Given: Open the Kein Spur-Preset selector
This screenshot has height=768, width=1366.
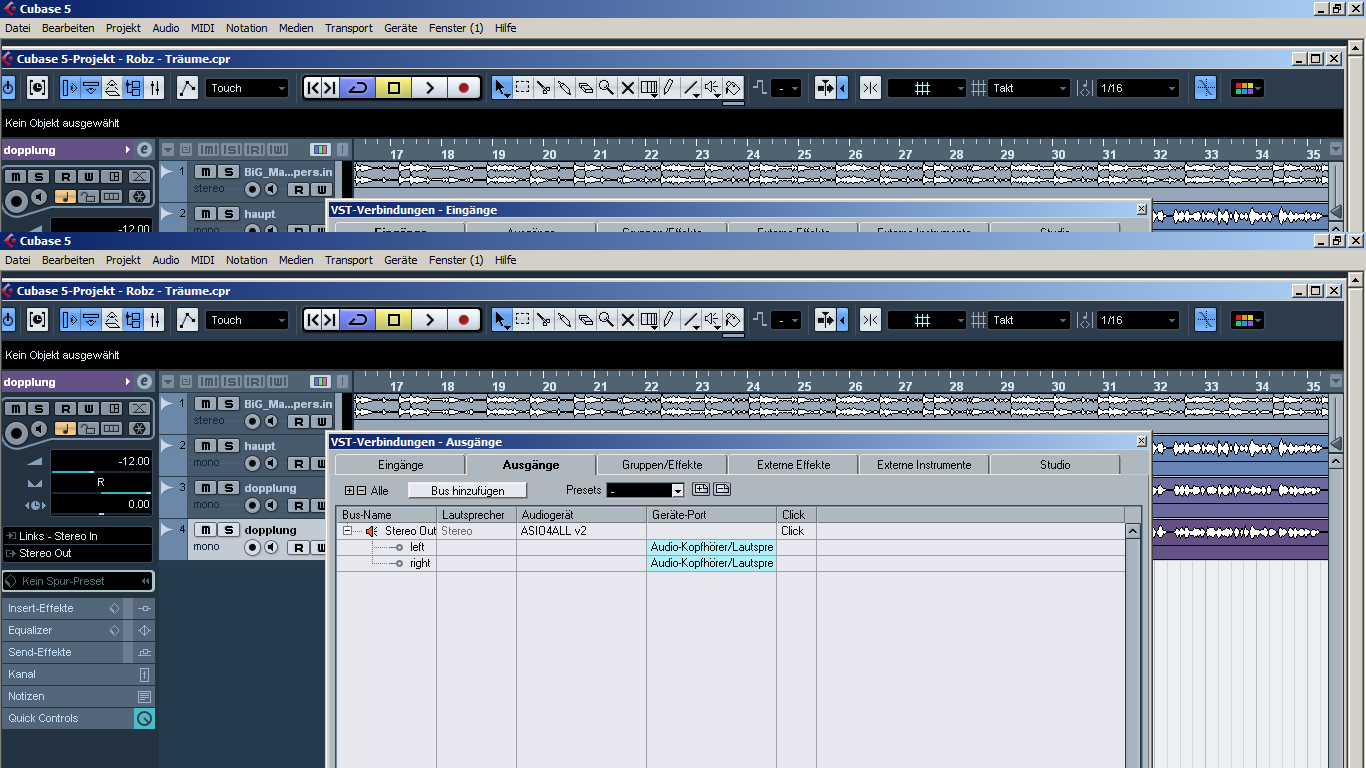Looking at the screenshot, I should point(78,581).
